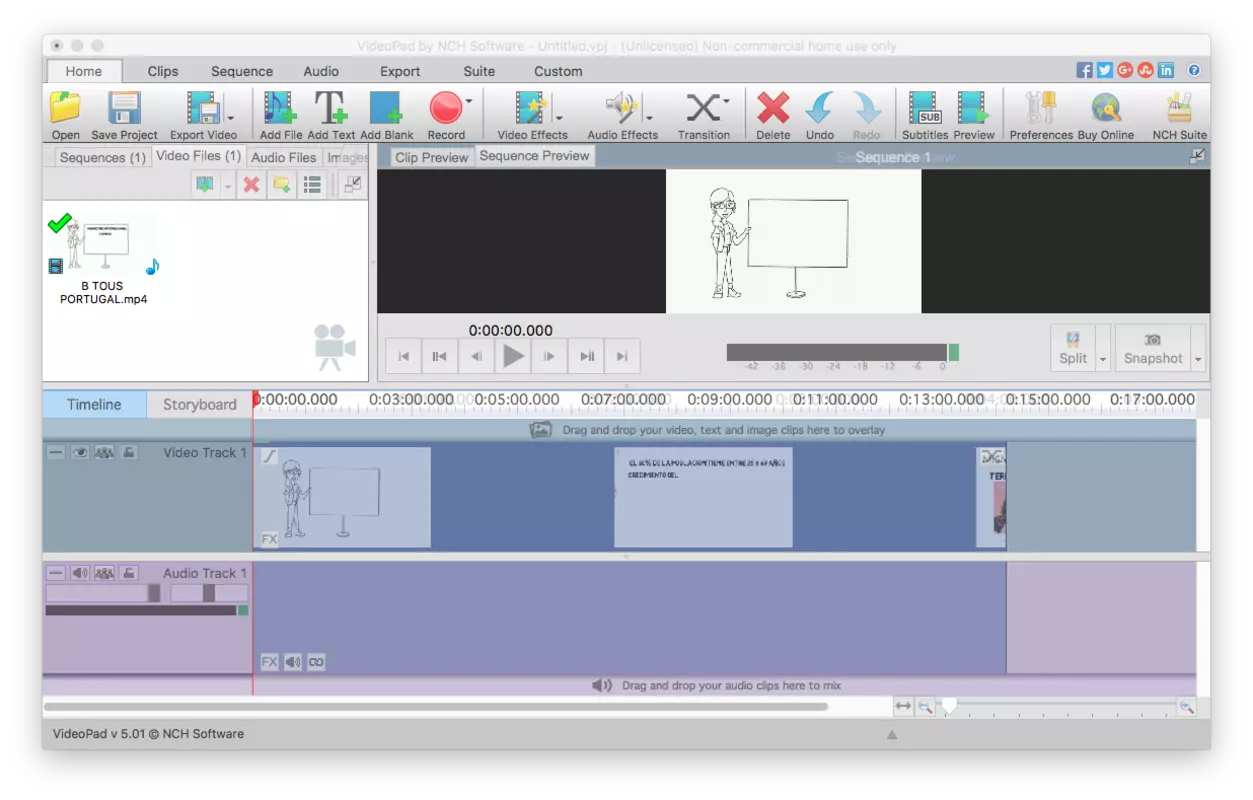This screenshot has width=1253, height=800.
Task: Click the Audio Track 1 pan slider
Action: [x=208, y=593]
